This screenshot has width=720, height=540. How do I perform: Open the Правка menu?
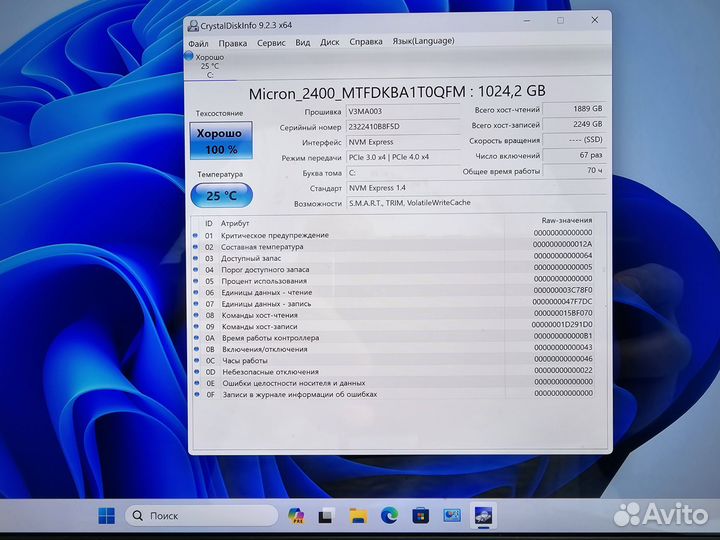233,43
